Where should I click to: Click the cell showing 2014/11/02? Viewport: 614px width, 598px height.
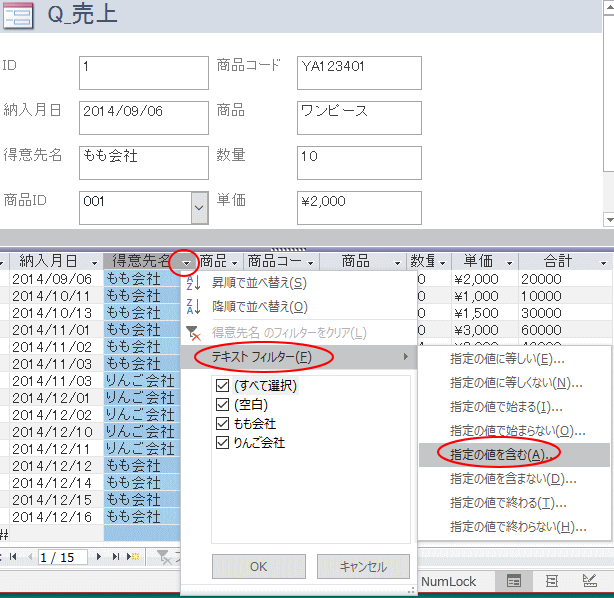point(56,347)
